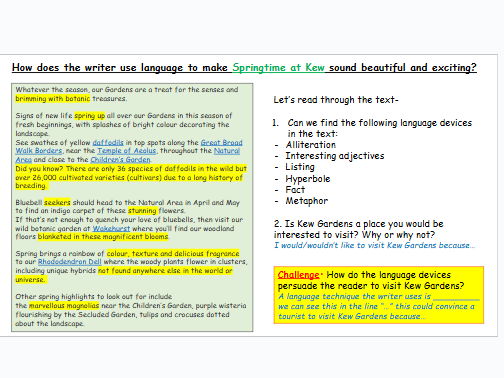The width and height of the screenshot is (504, 378).
Task: Click highlighted word 'seekers'
Action: point(57,202)
